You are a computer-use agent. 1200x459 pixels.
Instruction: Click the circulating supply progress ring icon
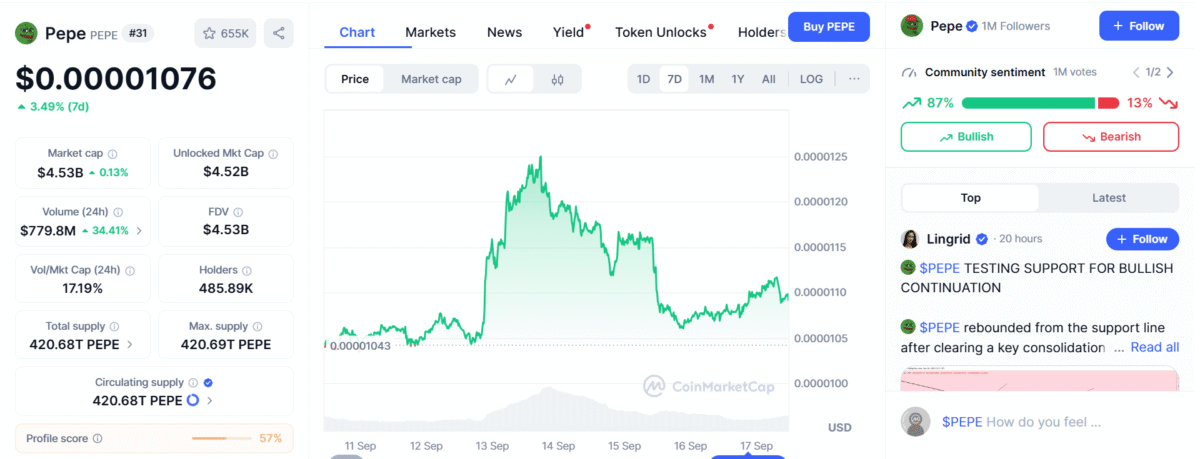(193, 400)
